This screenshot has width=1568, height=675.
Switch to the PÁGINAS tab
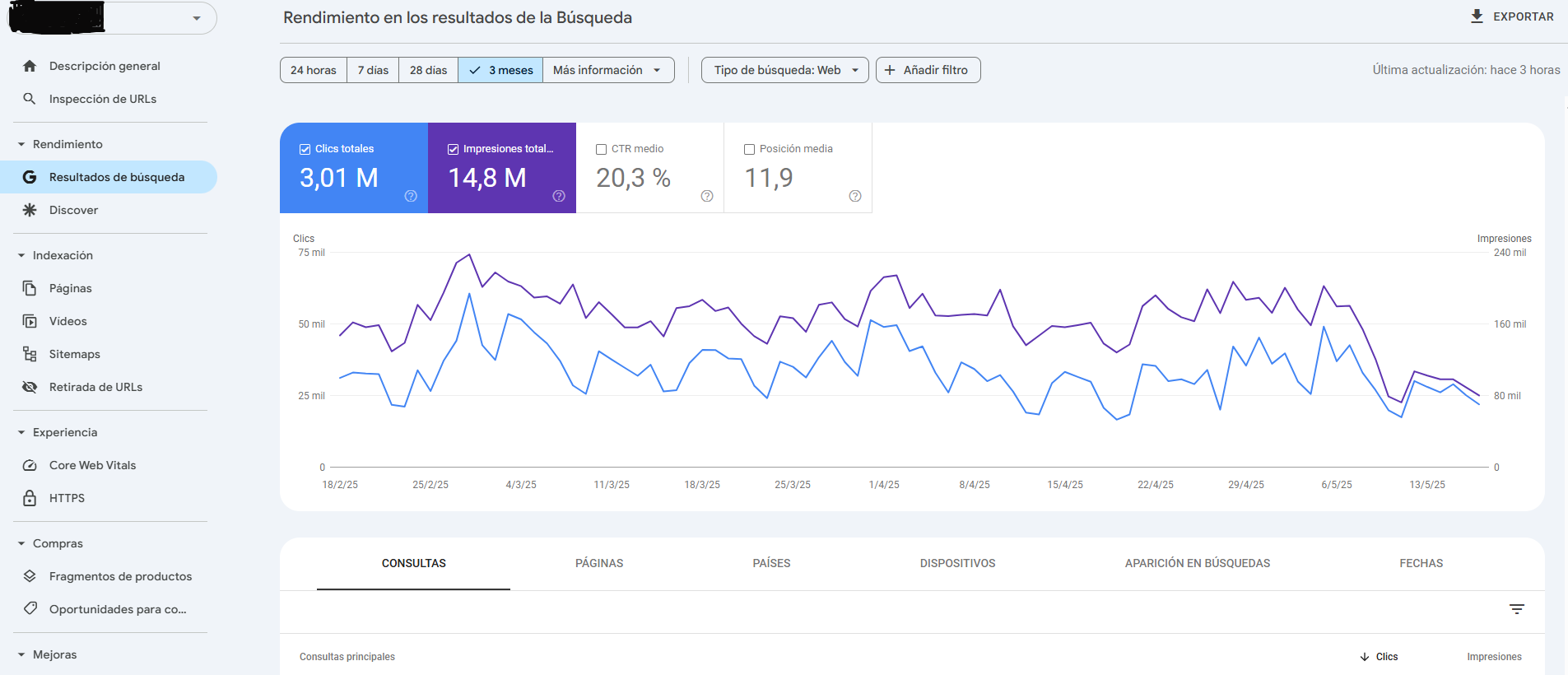pyautogui.click(x=598, y=563)
